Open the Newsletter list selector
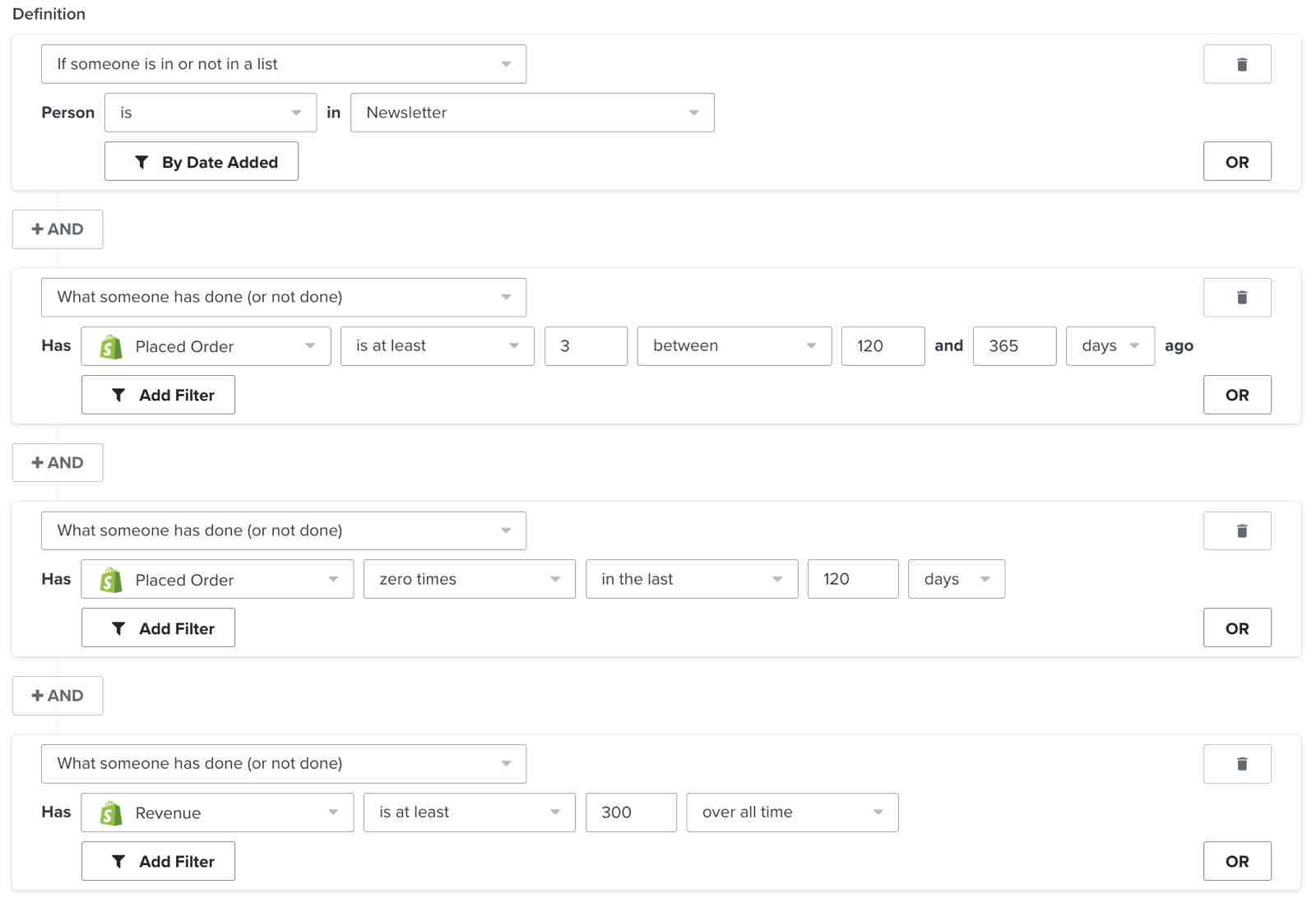The image size is (1316, 903). 532,113
